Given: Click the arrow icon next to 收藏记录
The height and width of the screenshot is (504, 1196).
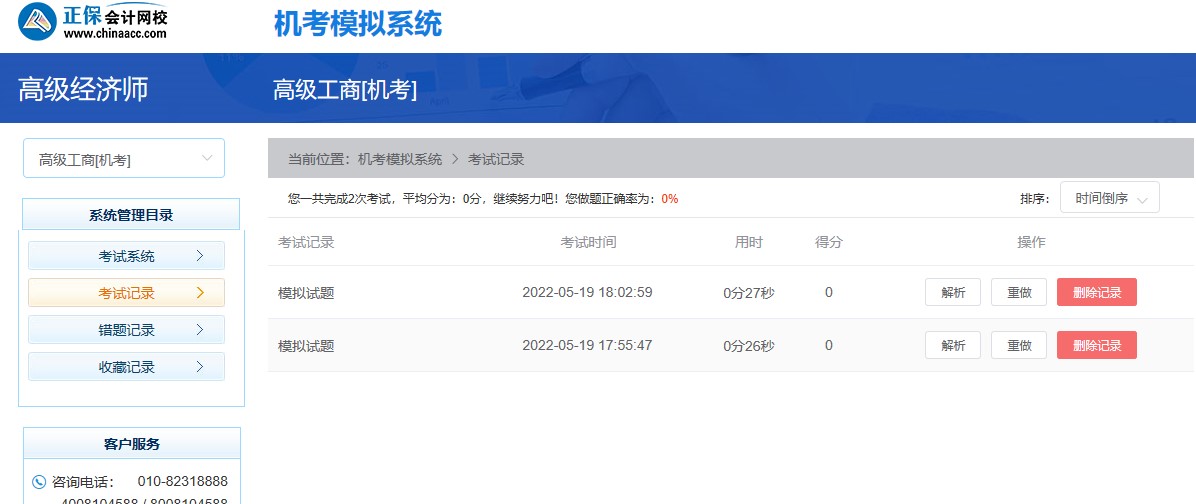Looking at the screenshot, I should point(200,367).
